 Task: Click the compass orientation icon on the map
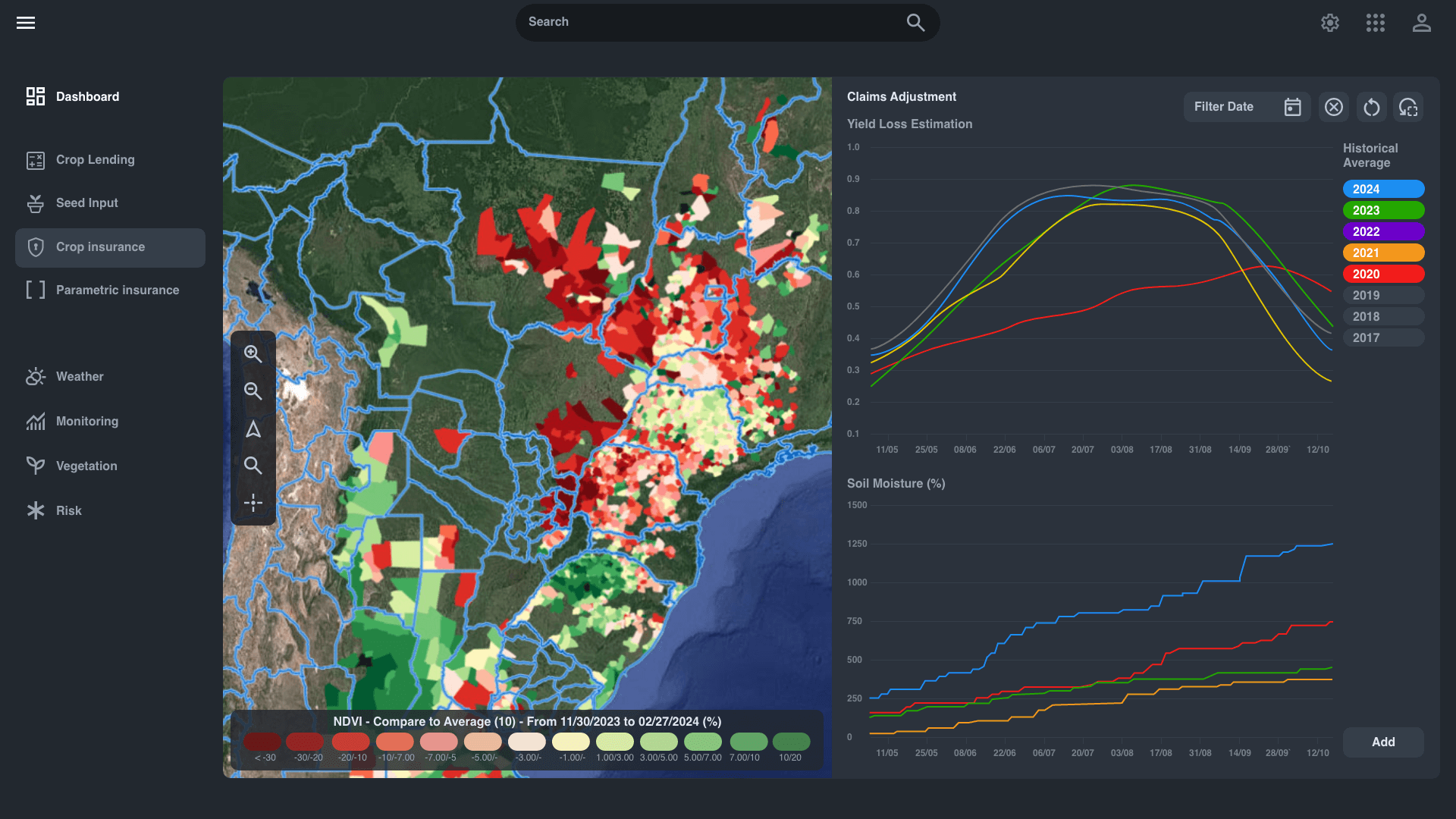click(253, 429)
